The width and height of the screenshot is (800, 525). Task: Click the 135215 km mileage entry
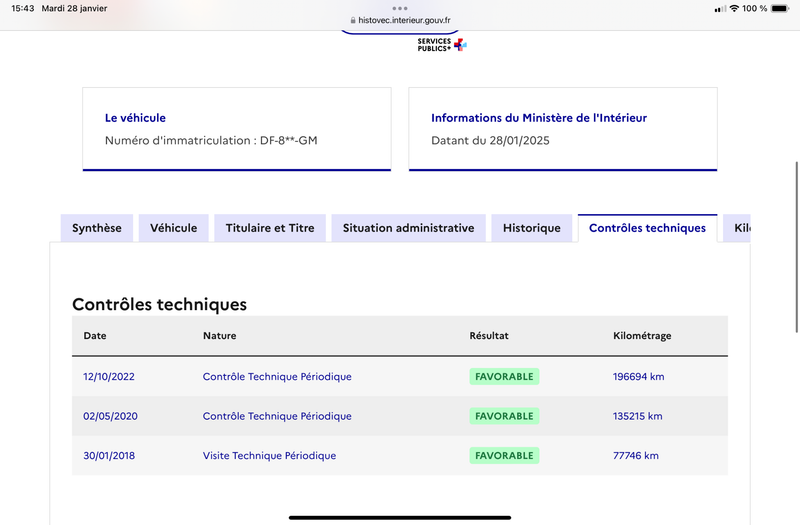click(x=638, y=416)
